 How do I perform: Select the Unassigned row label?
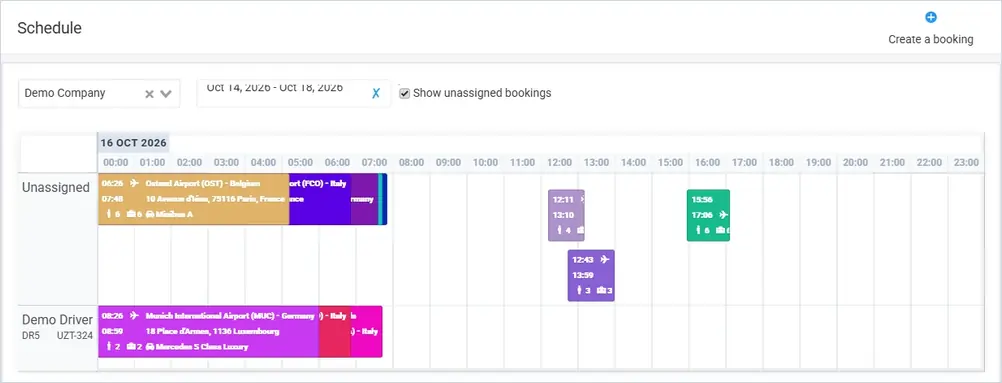point(56,188)
